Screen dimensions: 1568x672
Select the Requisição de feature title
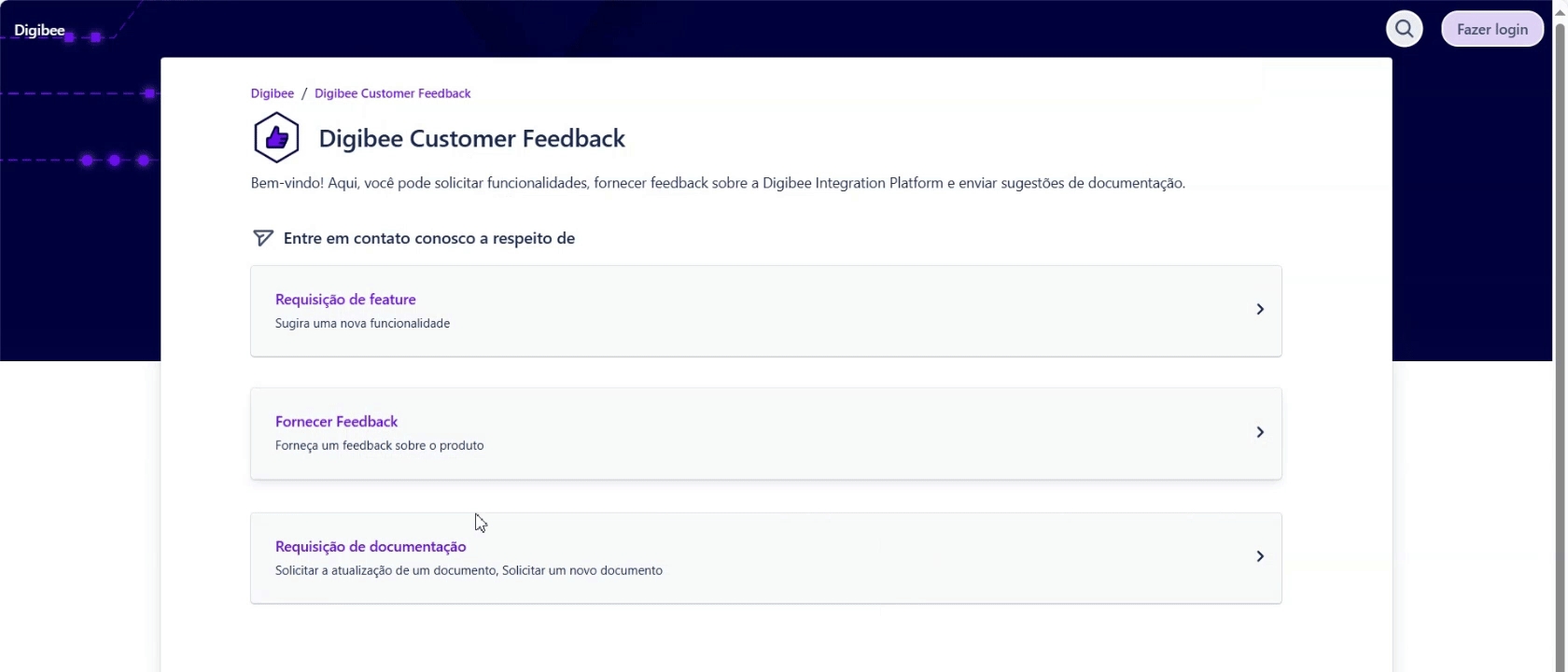(x=345, y=300)
